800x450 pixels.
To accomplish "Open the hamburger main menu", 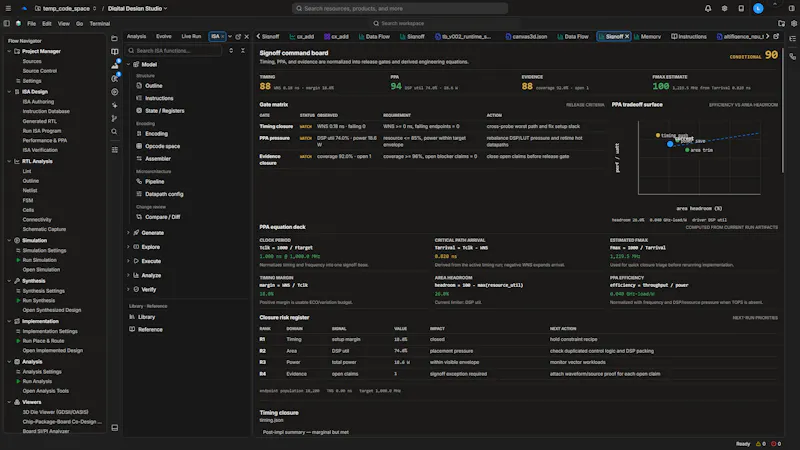I will pos(8,8).
